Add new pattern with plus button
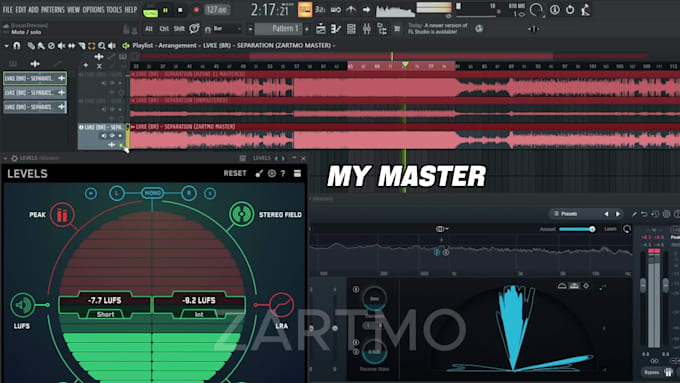Image resolution: width=680 pixels, height=383 pixels. (307, 29)
